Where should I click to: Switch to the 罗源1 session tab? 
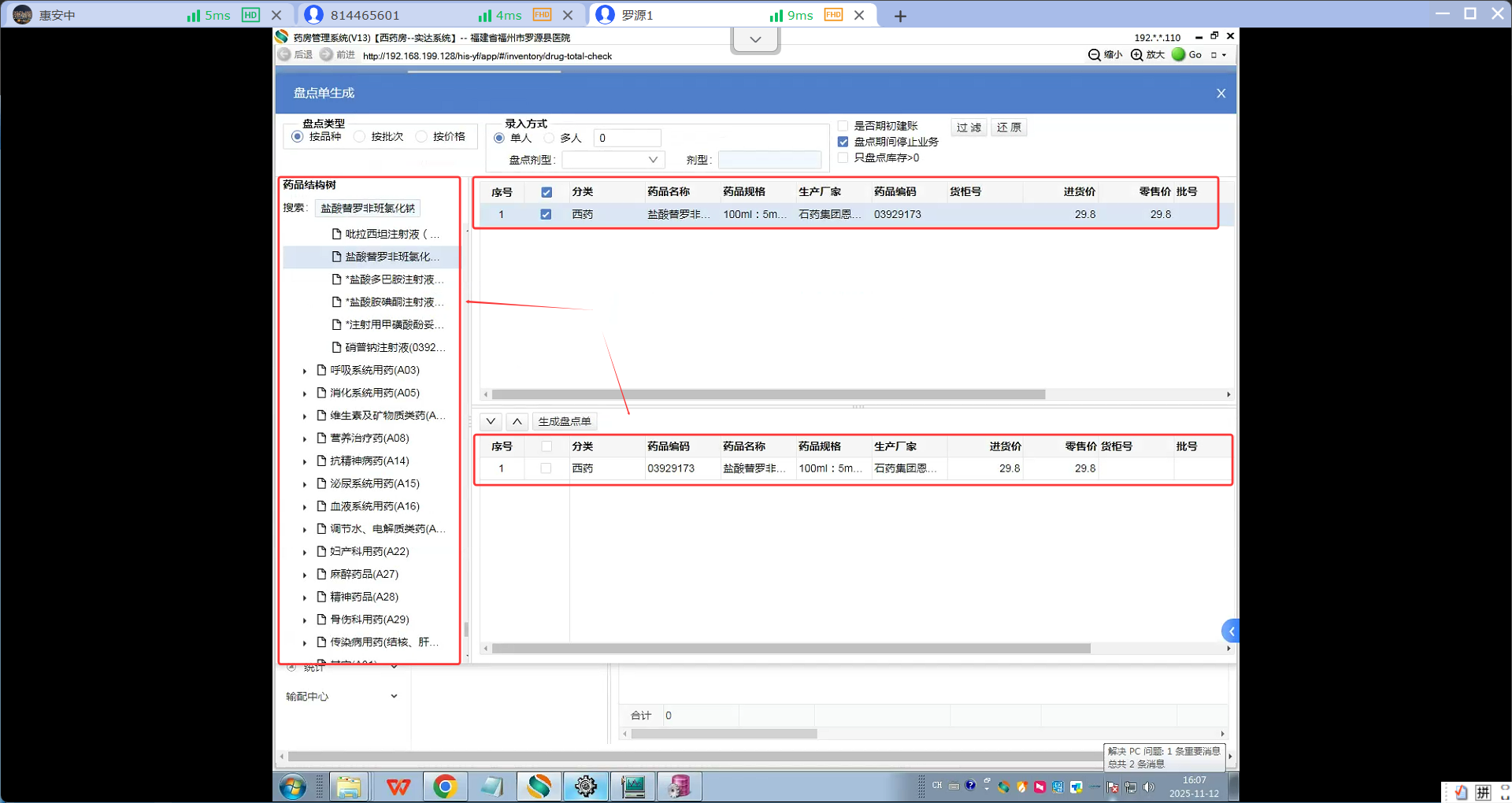point(731,15)
